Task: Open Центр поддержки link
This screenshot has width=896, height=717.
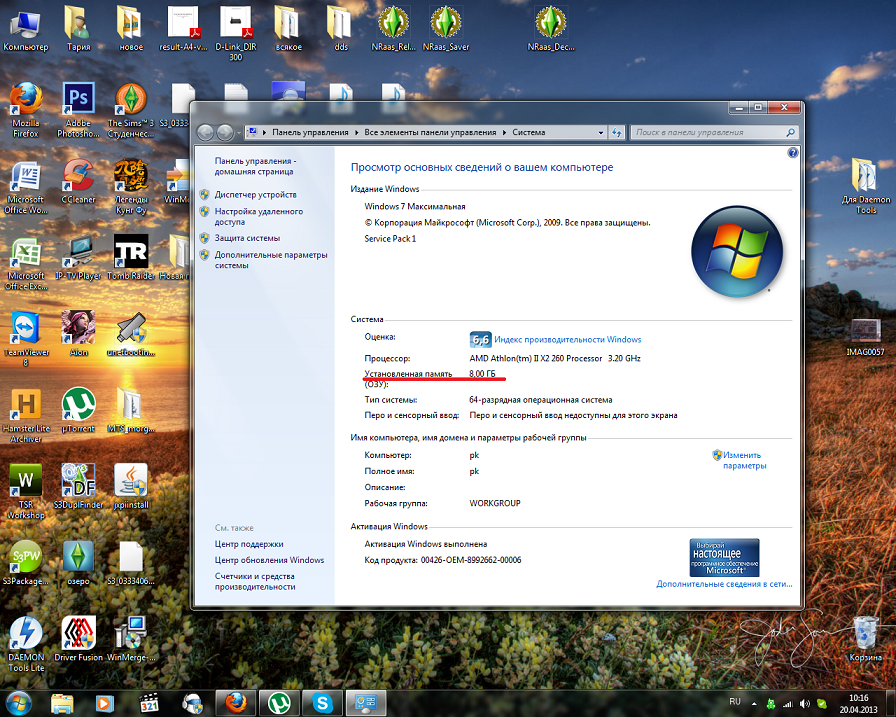Action: coord(249,544)
